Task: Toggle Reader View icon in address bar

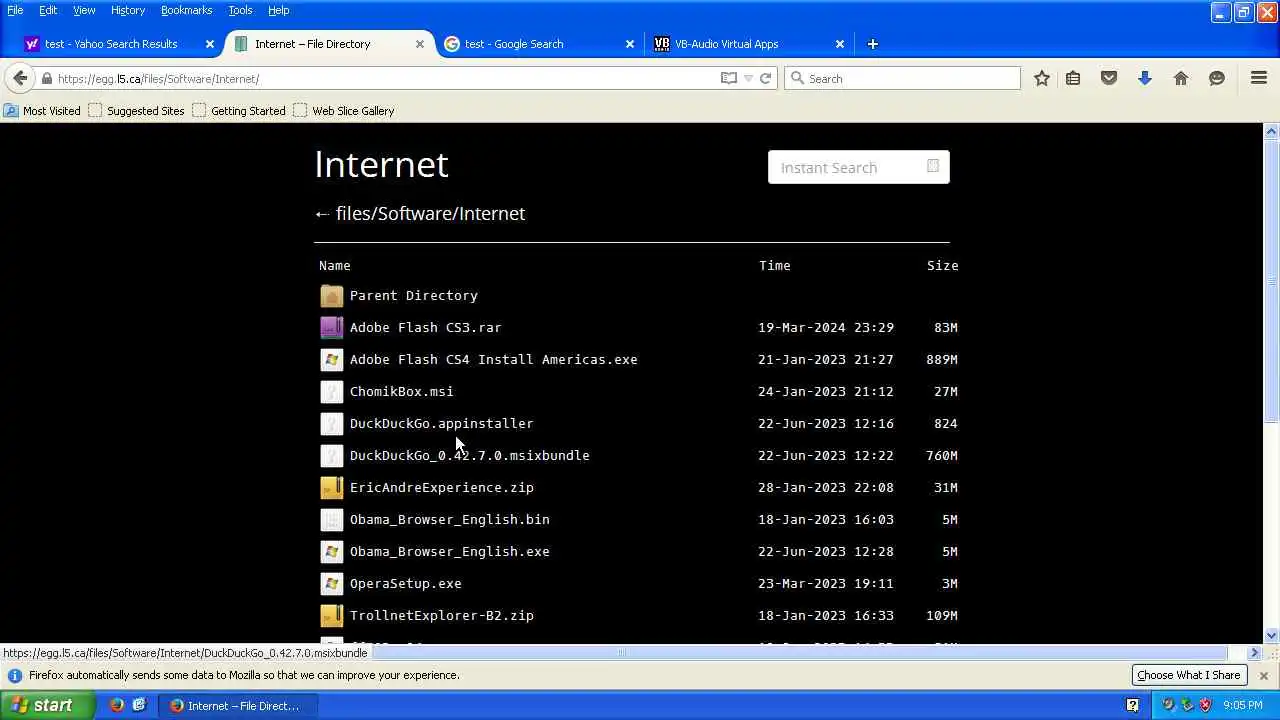Action: pyautogui.click(x=729, y=78)
